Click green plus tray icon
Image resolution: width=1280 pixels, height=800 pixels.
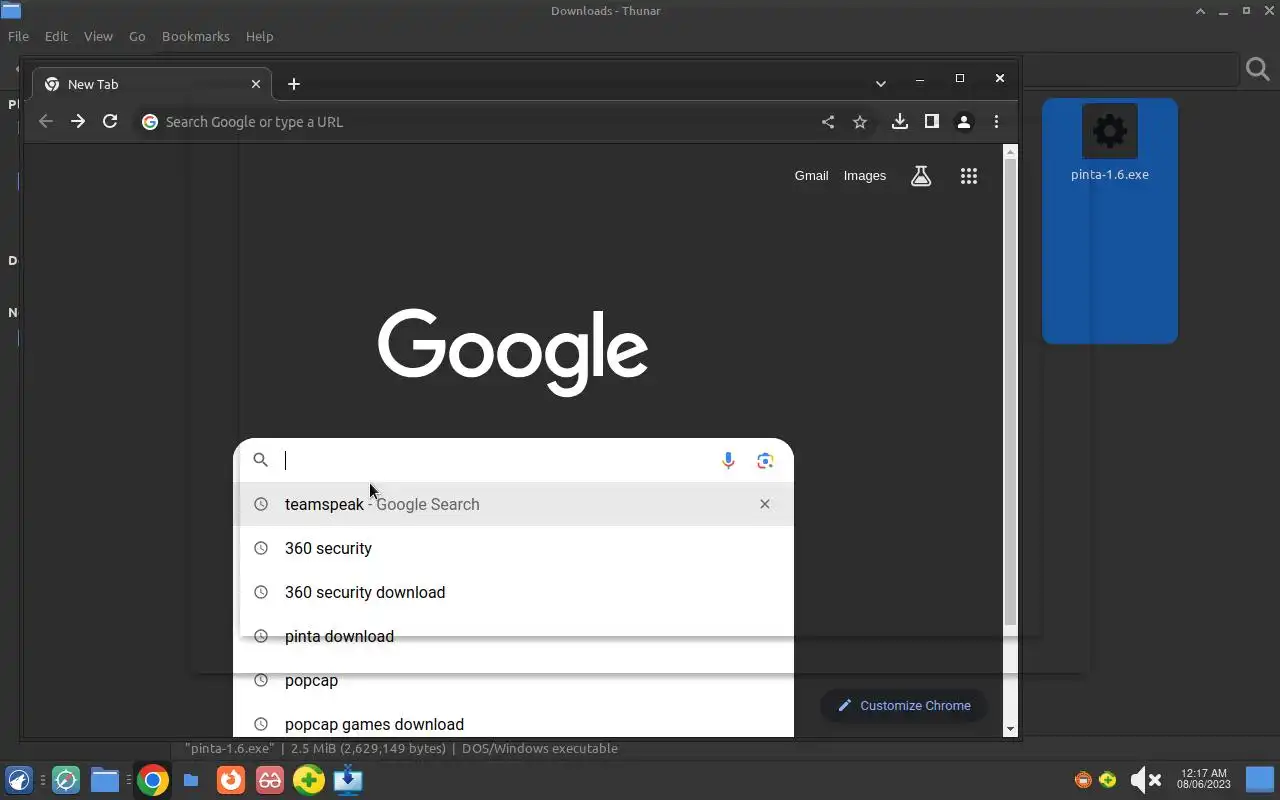point(1108,780)
